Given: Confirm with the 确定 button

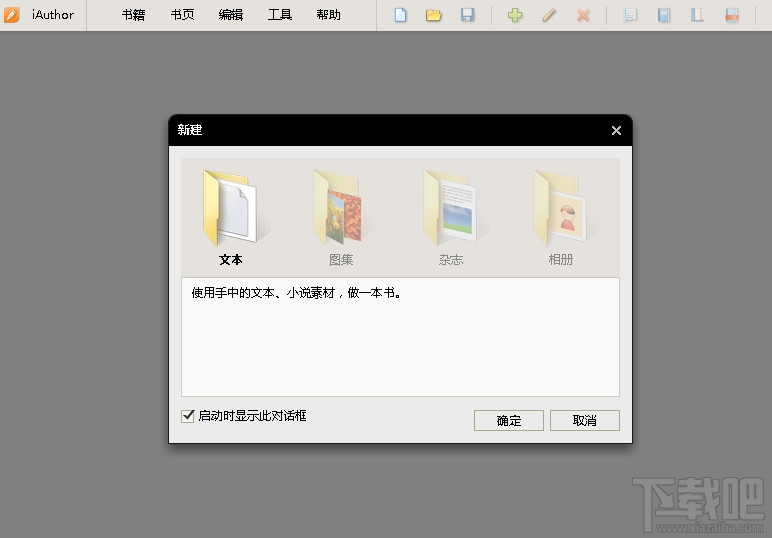Looking at the screenshot, I should [x=509, y=420].
